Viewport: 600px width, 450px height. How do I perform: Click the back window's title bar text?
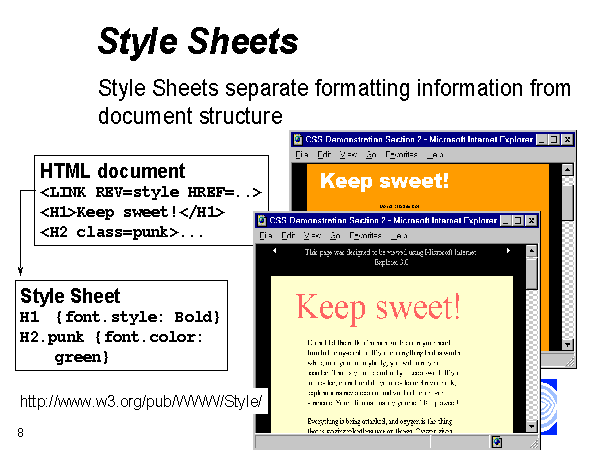pyautogui.click(x=419, y=140)
